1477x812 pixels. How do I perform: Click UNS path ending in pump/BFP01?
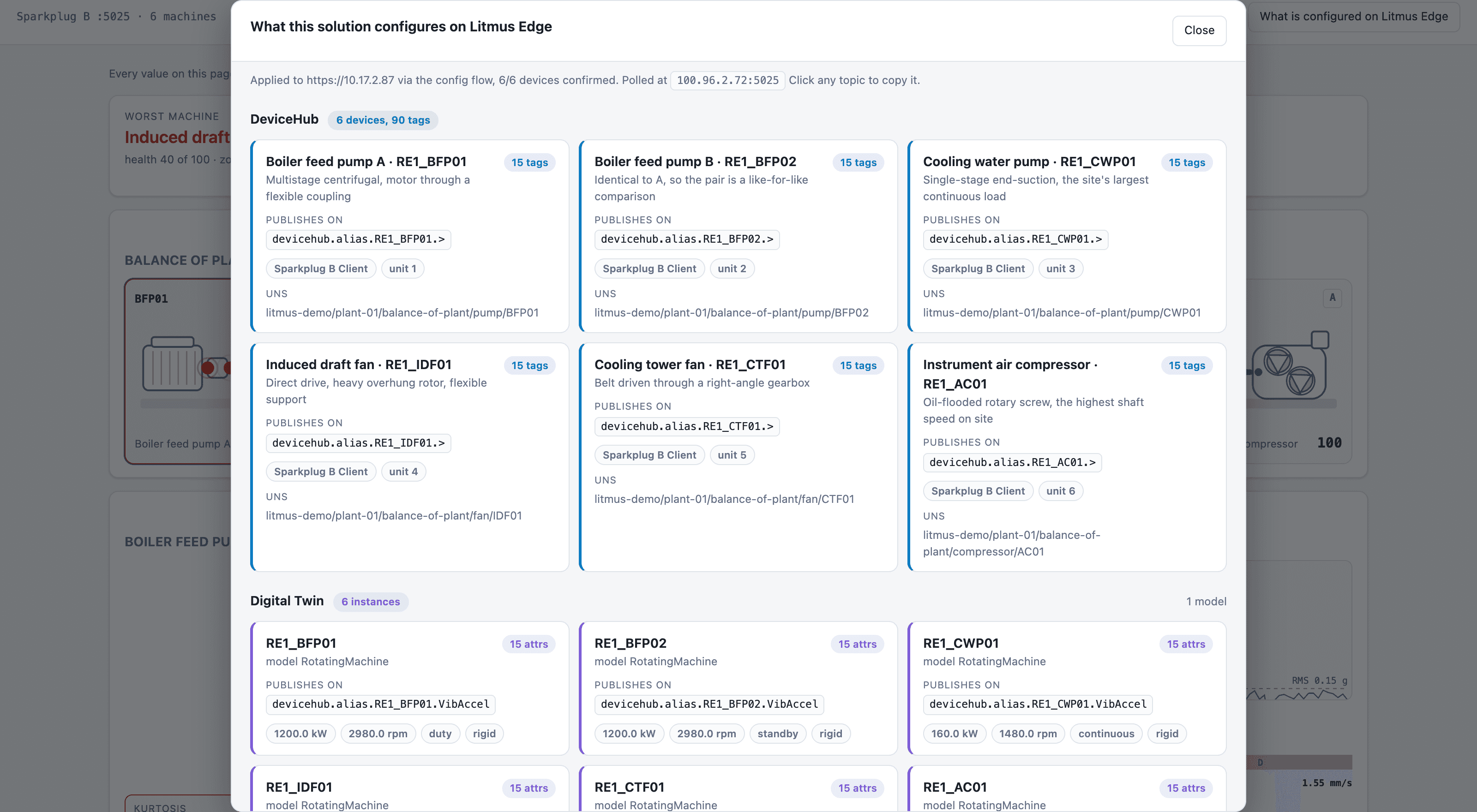[x=402, y=313]
